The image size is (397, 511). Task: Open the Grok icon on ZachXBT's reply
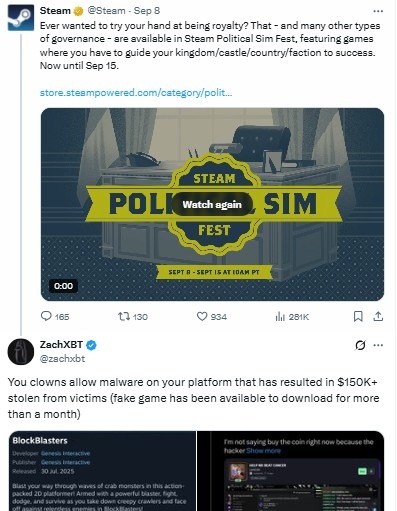pyautogui.click(x=360, y=345)
